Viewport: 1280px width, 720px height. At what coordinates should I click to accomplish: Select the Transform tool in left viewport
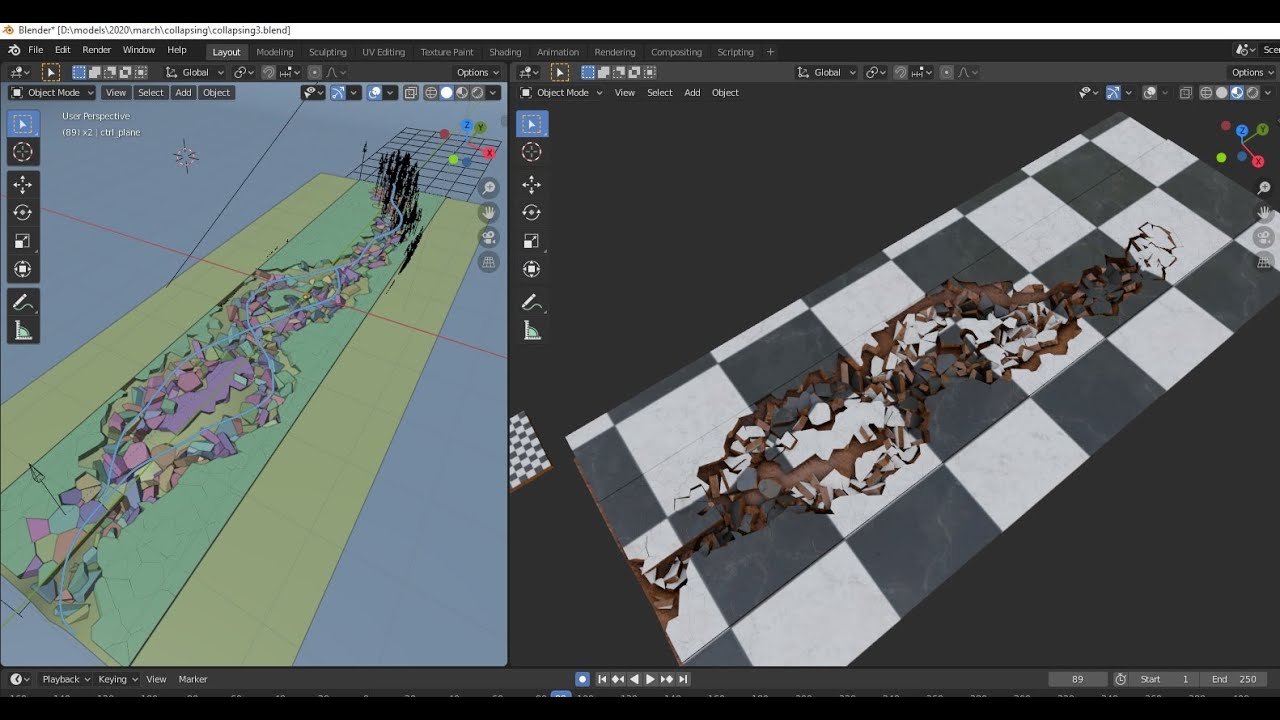pos(23,269)
